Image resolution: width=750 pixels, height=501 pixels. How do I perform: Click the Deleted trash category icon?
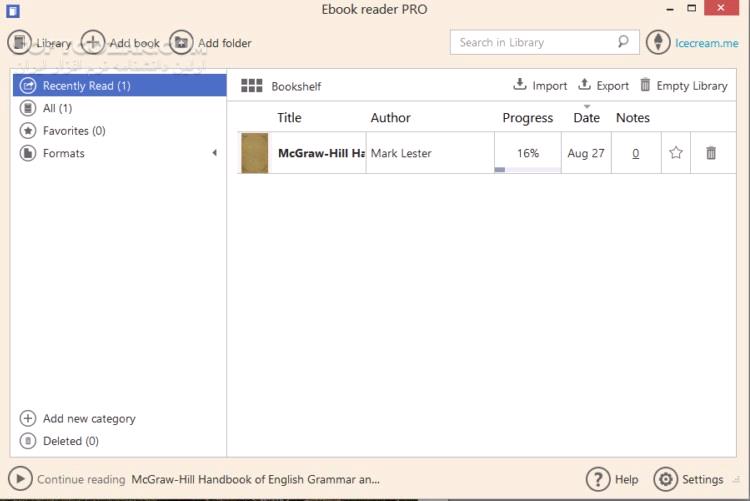pyautogui.click(x=28, y=441)
